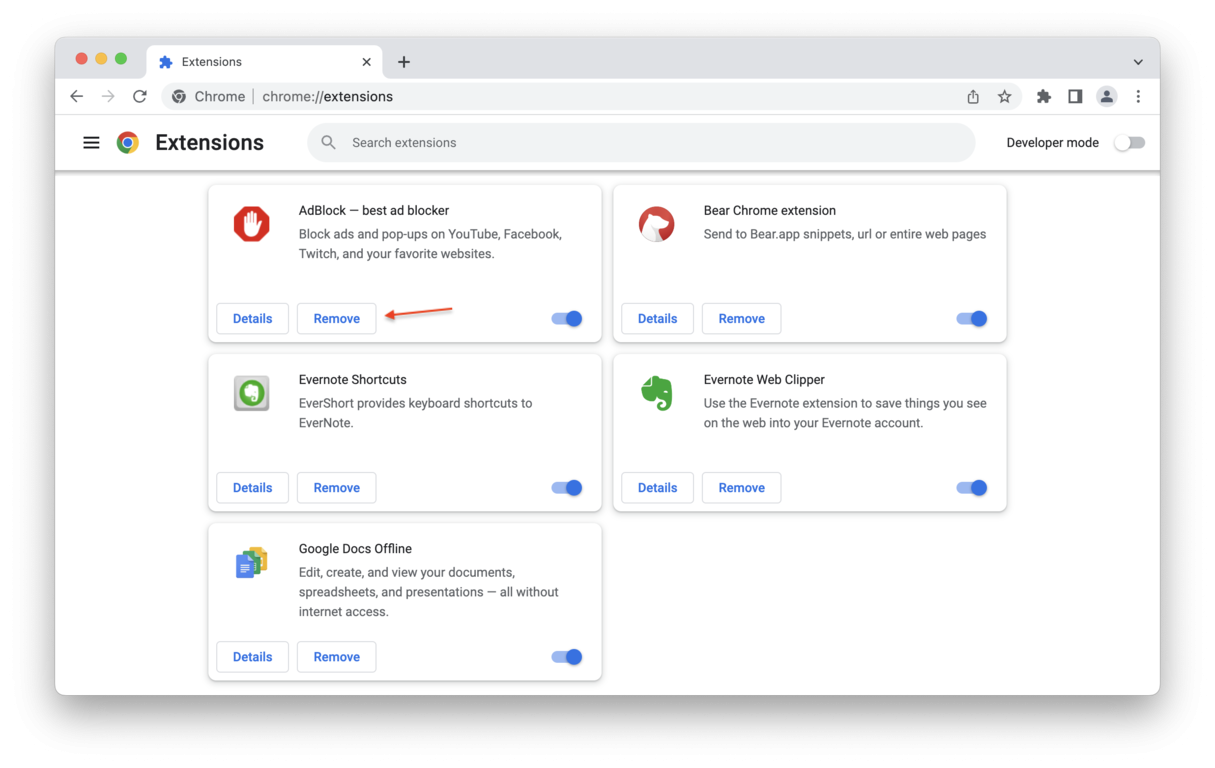The height and width of the screenshot is (768, 1215).
Task: Turn off Google Docs Offline with its toggle
Action: tap(566, 657)
